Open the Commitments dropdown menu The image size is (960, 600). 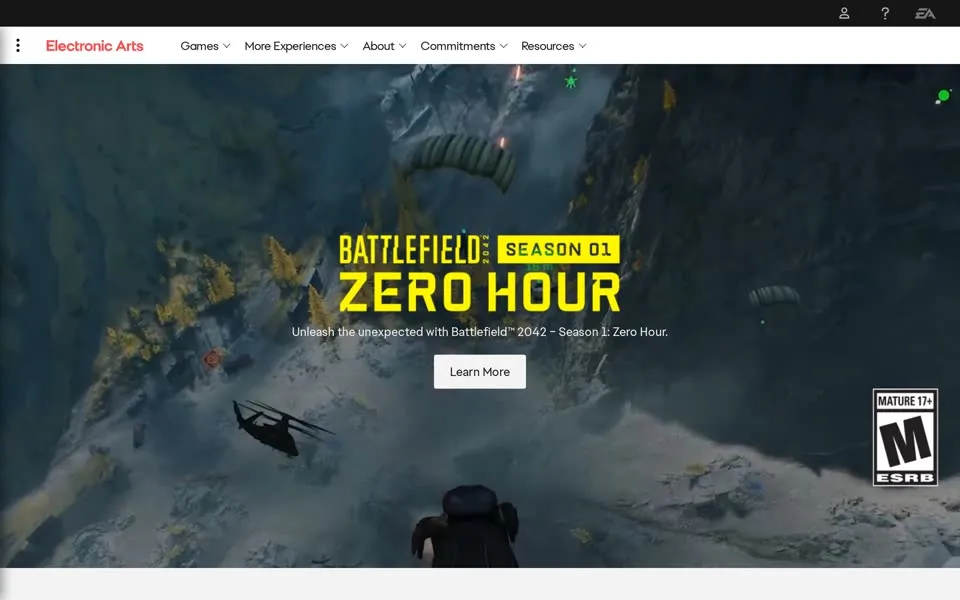[463, 46]
